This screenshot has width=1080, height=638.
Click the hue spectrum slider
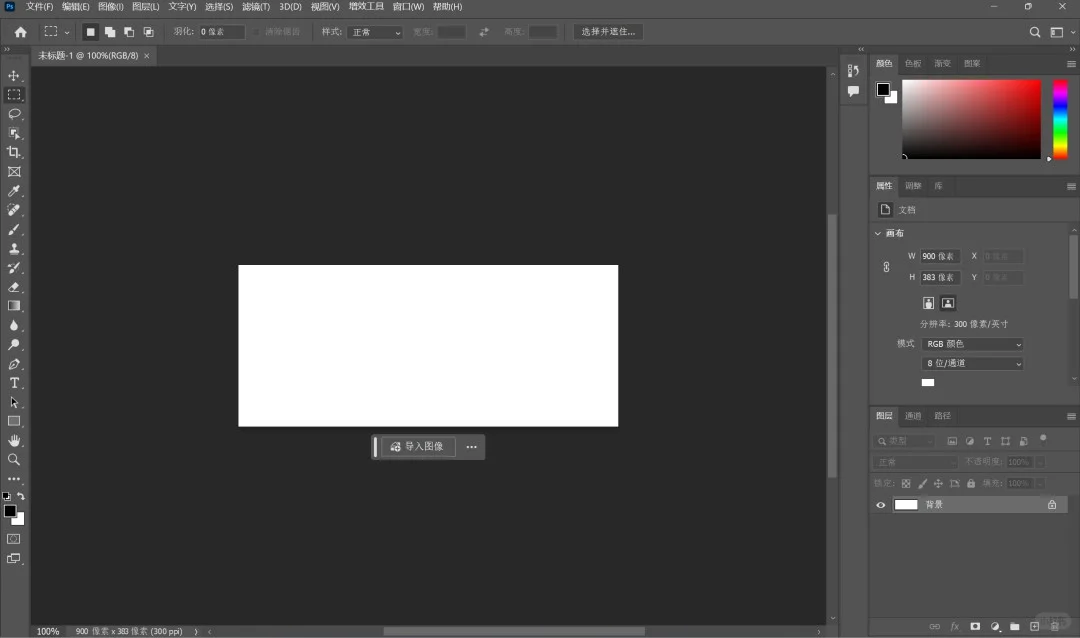click(x=1061, y=119)
